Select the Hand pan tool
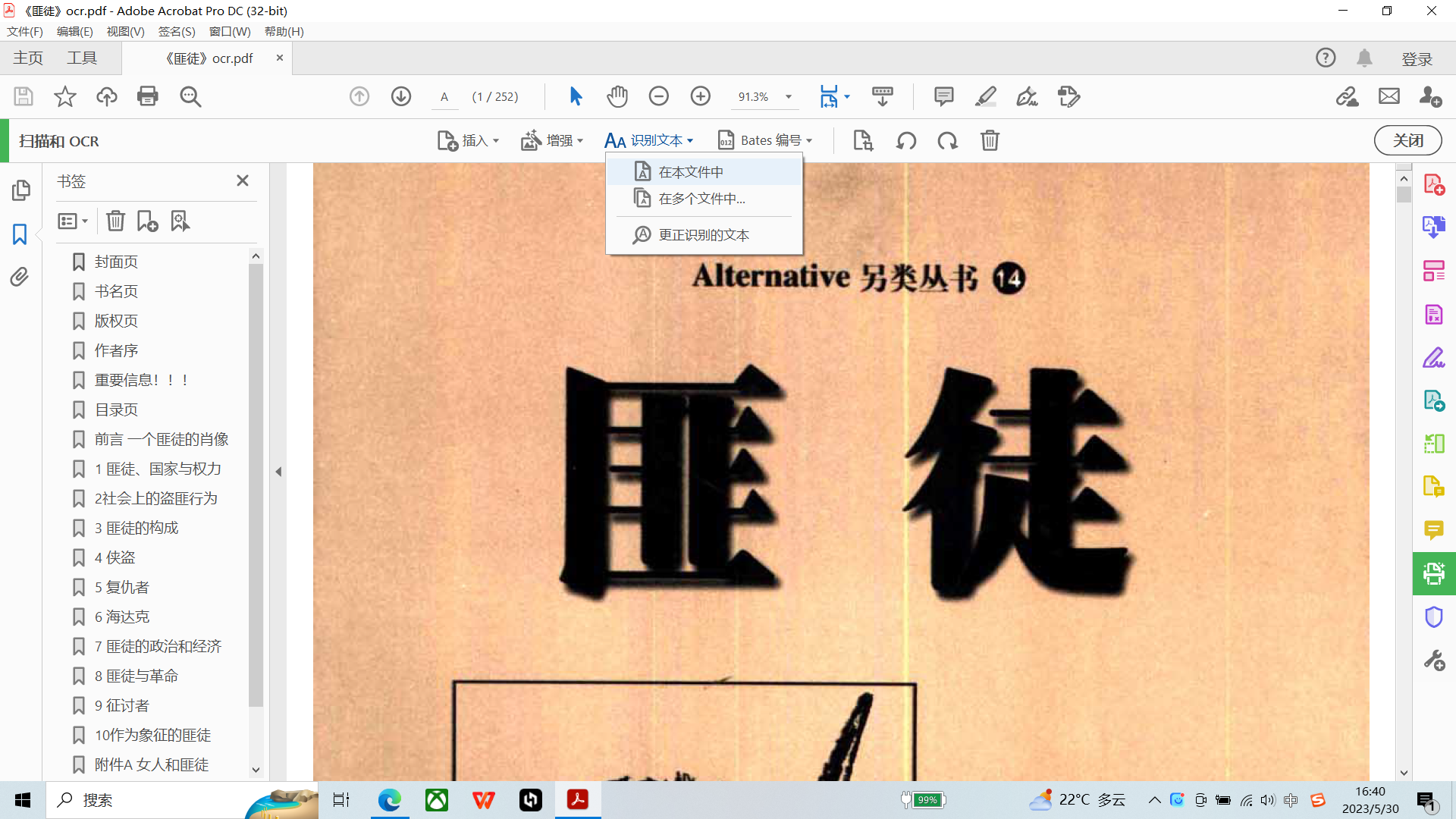Screen dimensions: 1456x819 [617, 96]
